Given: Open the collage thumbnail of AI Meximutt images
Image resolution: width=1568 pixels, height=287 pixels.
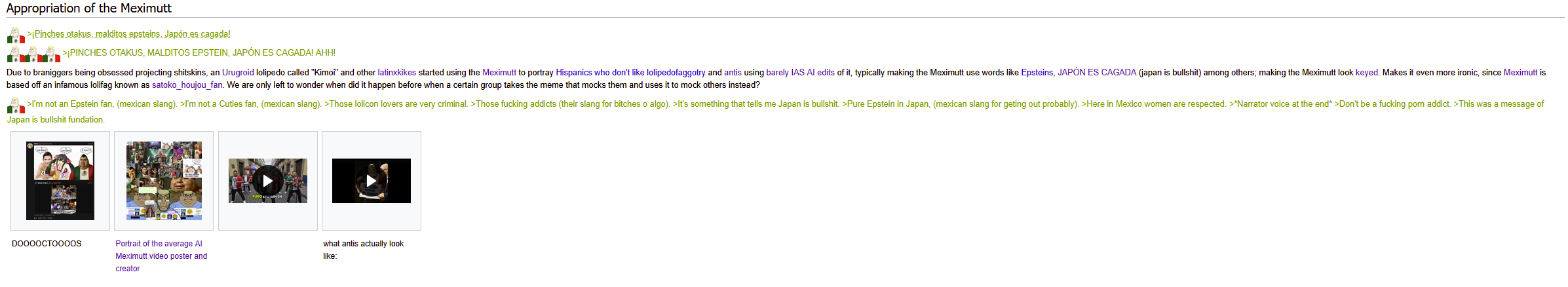Looking at the screenshot, I should (164, 181).
